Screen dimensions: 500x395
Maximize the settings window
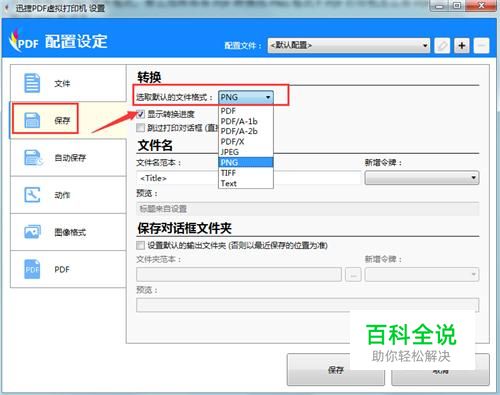457,6
